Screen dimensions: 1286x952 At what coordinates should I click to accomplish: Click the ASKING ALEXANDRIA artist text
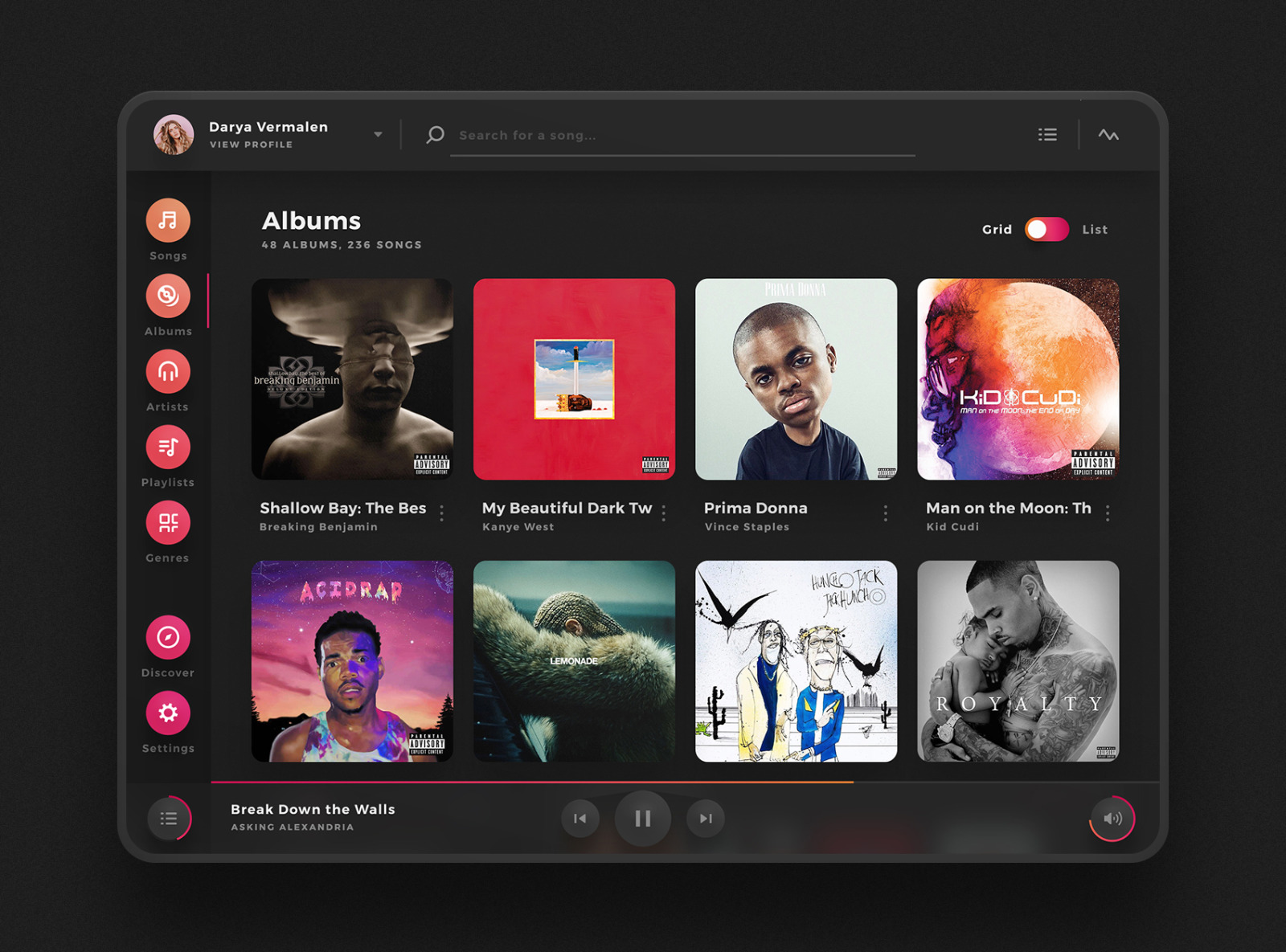pyautogui.click(x=293, y=827)
